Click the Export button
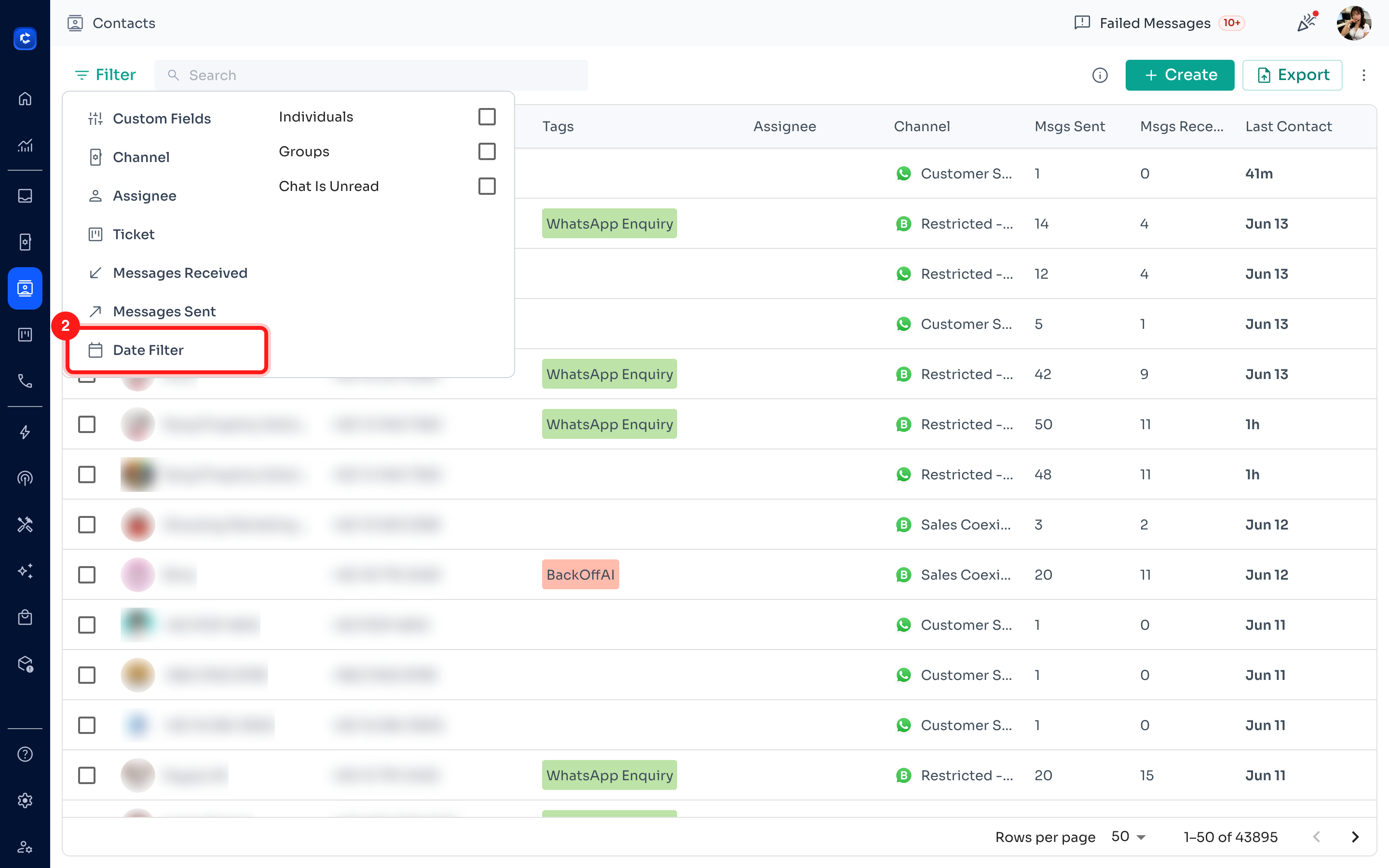The height and width of the screenshot is (868, 1389). tap(1292, 75)
